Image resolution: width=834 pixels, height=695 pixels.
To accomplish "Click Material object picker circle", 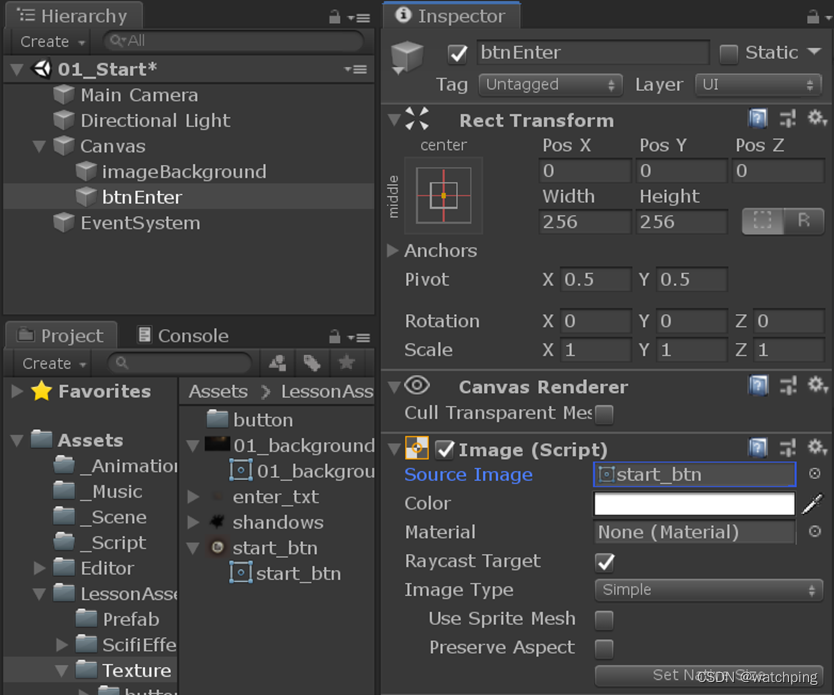I will point(814,531).
